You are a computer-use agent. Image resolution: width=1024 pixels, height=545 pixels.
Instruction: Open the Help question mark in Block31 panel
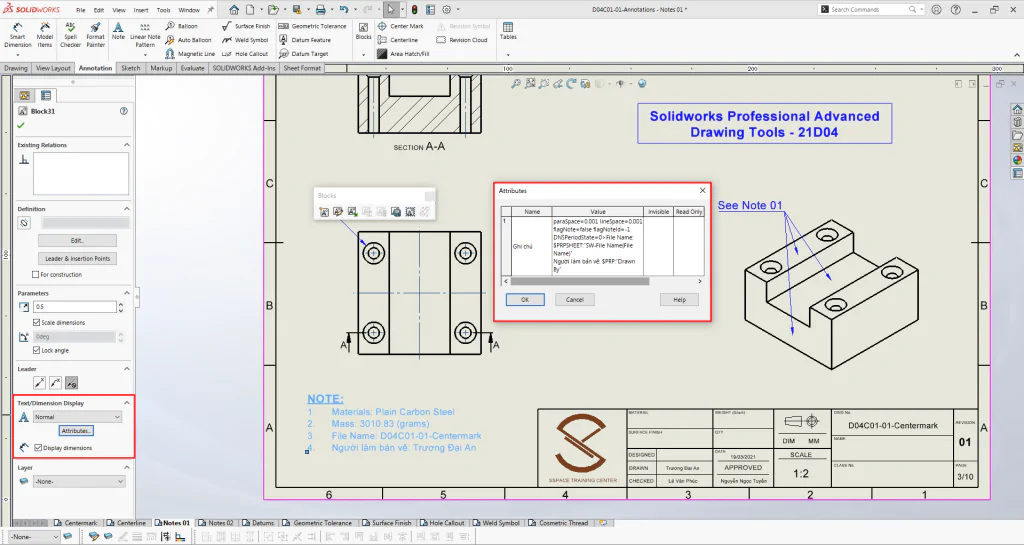point(124,111)
